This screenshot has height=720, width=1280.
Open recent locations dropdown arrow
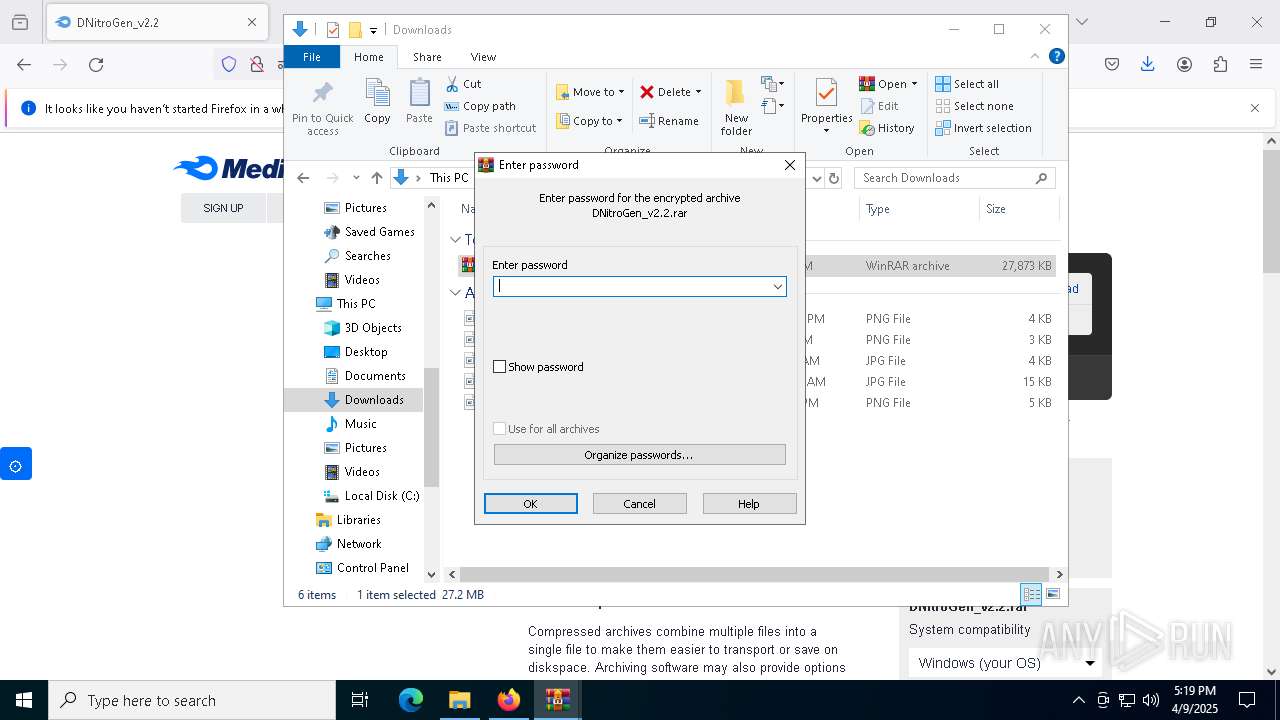356,178
